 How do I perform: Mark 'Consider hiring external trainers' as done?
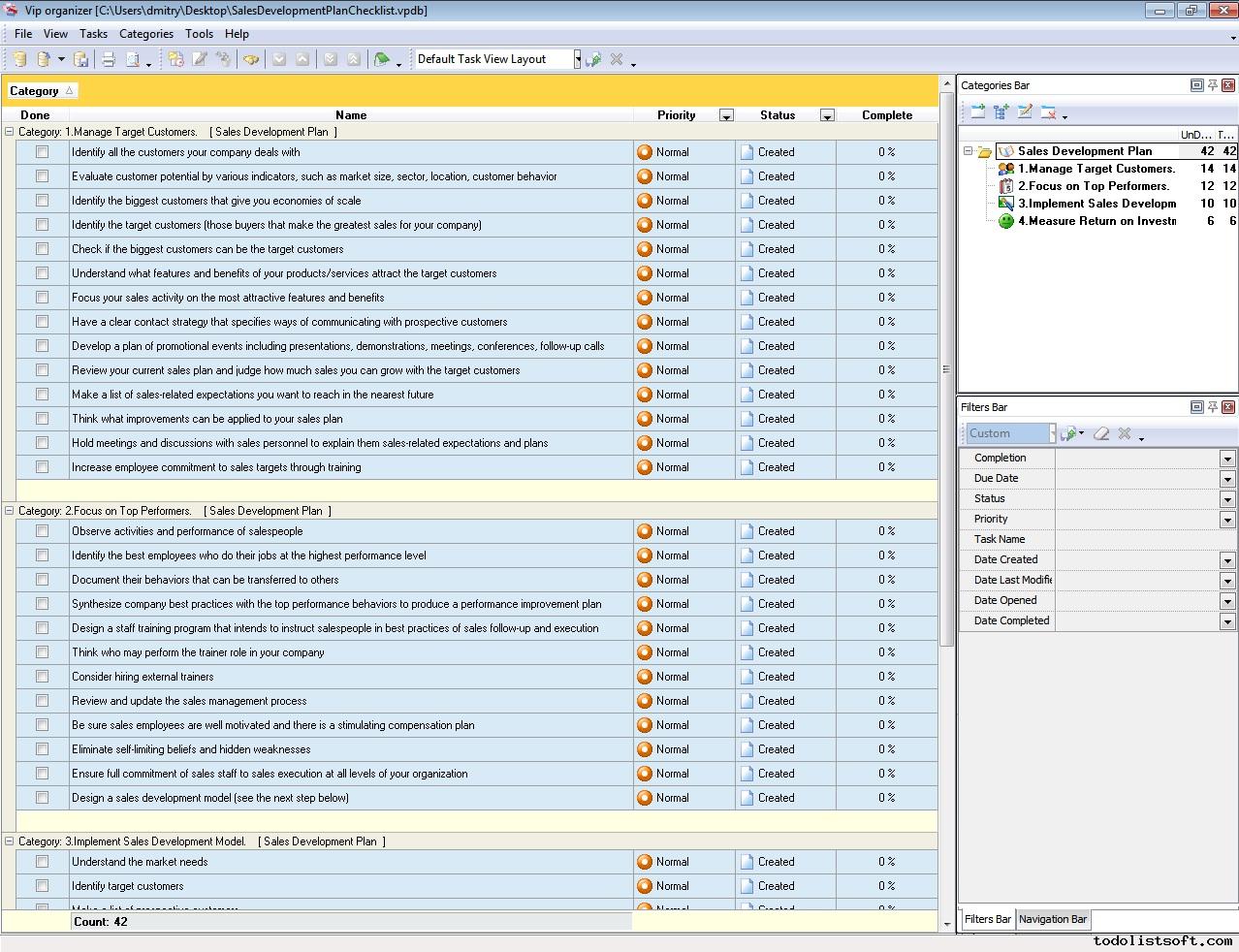[42, 677]
